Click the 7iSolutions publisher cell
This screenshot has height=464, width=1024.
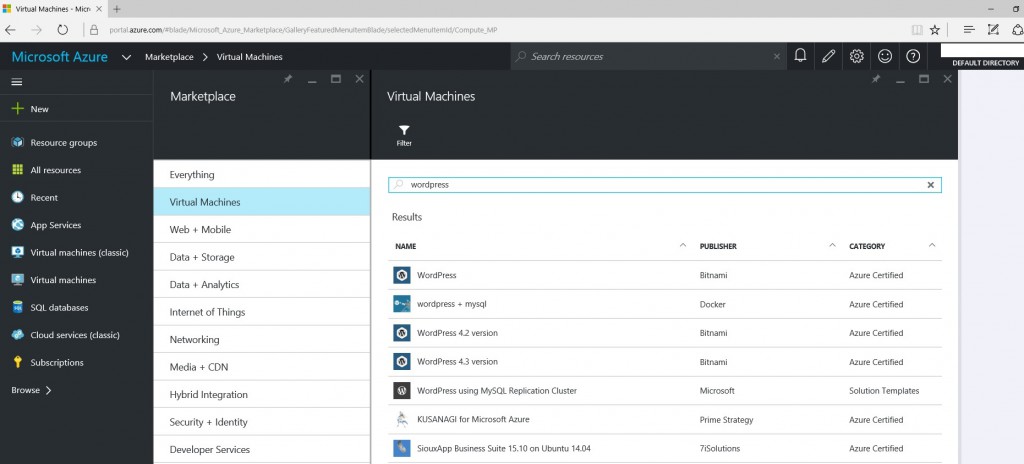coord(719,448)
